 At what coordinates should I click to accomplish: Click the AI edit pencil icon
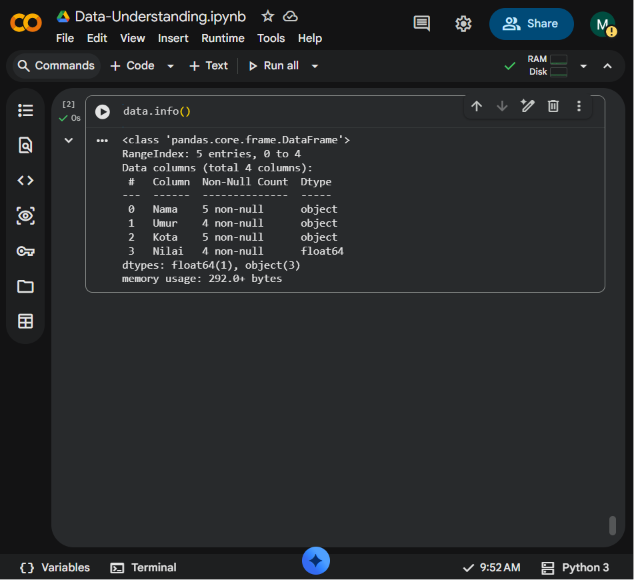pyautogui.click(x=528, y=106)
